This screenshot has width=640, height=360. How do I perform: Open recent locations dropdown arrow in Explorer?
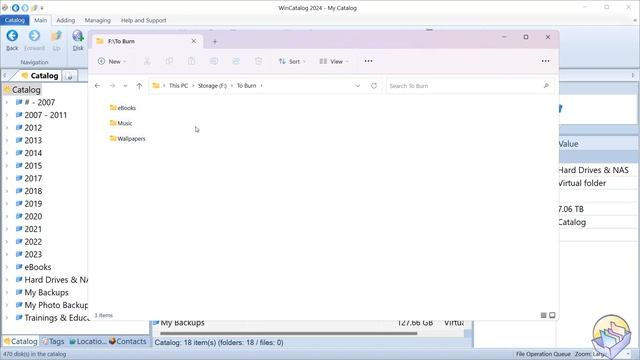click(125, 86)
